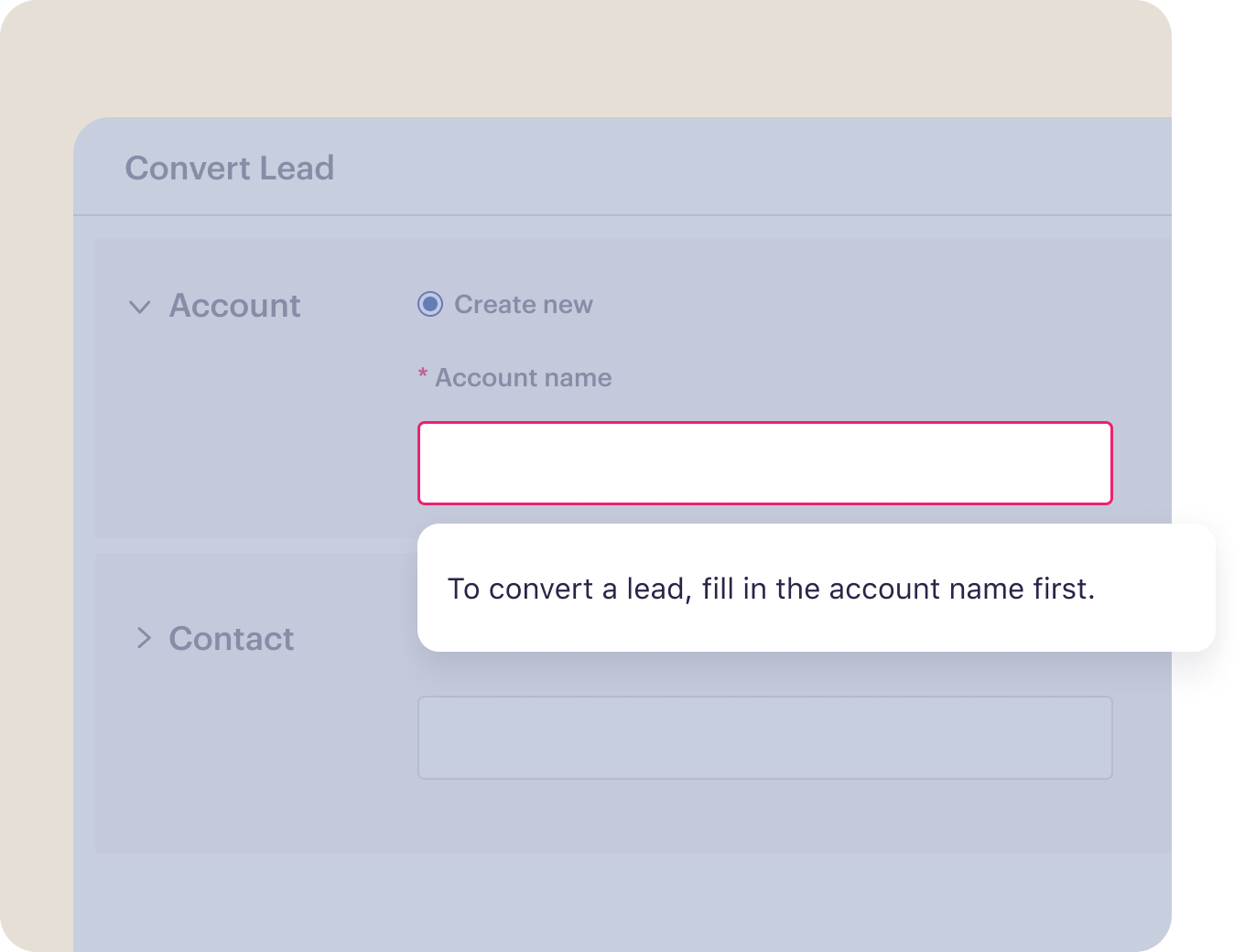
Task: Select the Create new radio button
Action: click(430, 304)
